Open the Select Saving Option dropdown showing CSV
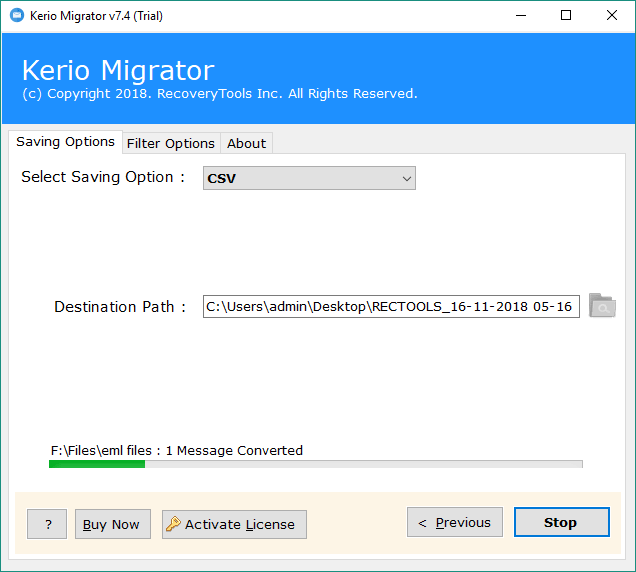The width and height of the screenshot is (636, 572). [x=309, y=178]
